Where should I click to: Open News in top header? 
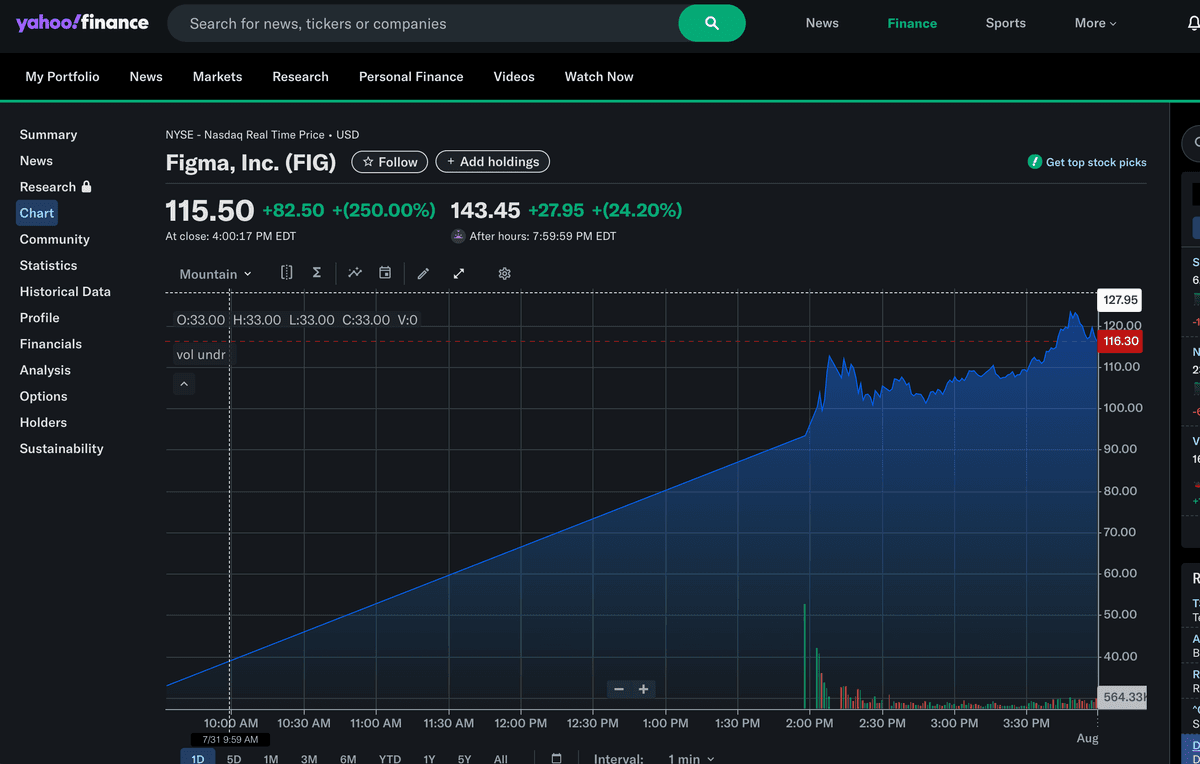tap(822, 23)
